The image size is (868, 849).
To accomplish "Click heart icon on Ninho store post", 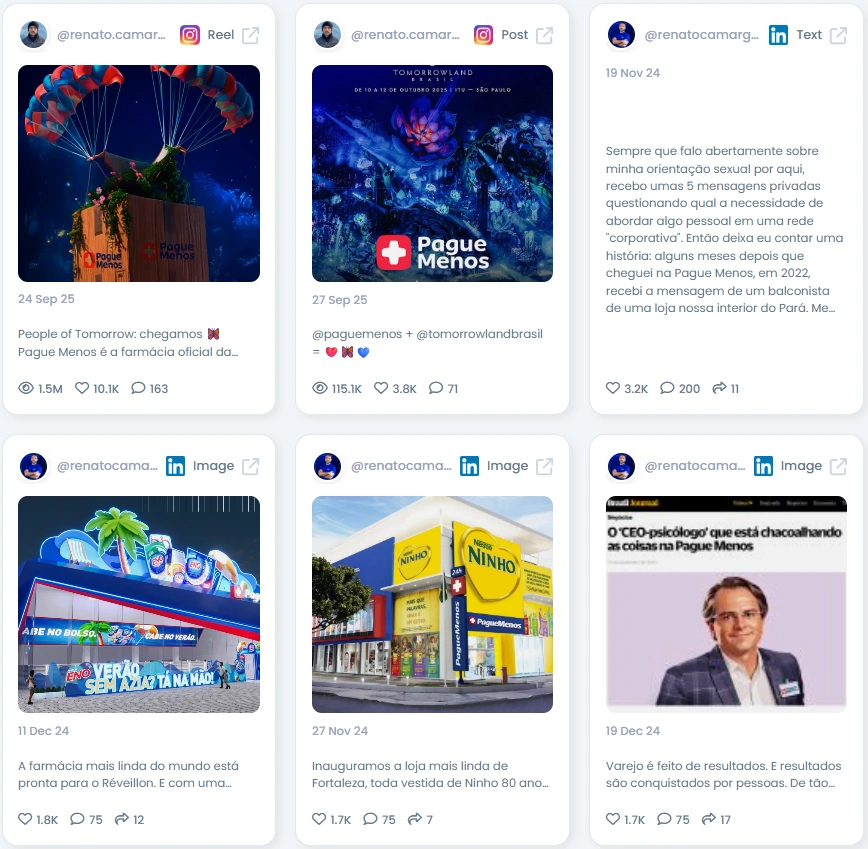I will [x=319, y=819].
